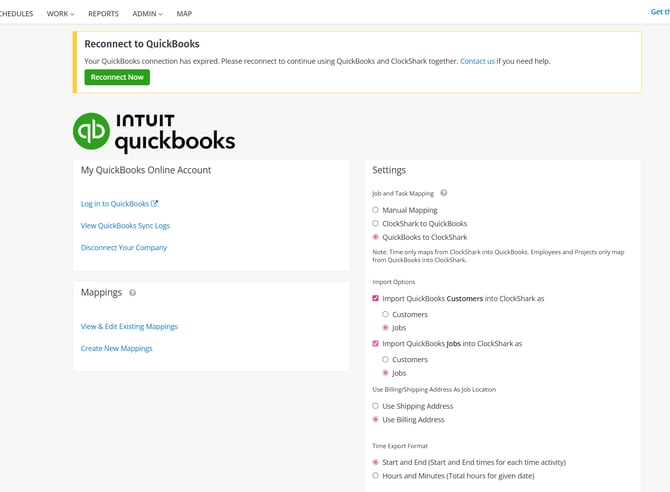This screenshot has width=670, height=492.
Task: Click the link in the top right corner
Action: point(660,12)
